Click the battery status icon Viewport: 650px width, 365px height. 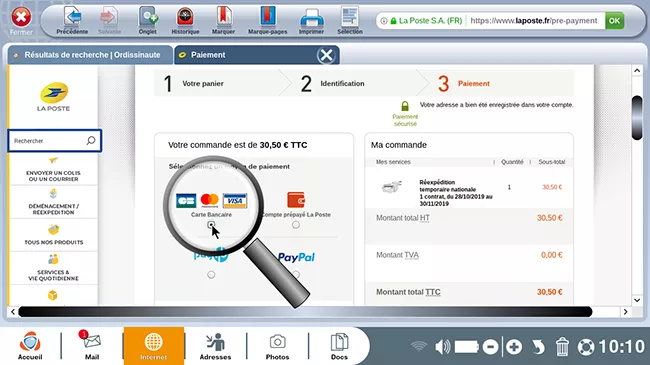tap(467, 347)
